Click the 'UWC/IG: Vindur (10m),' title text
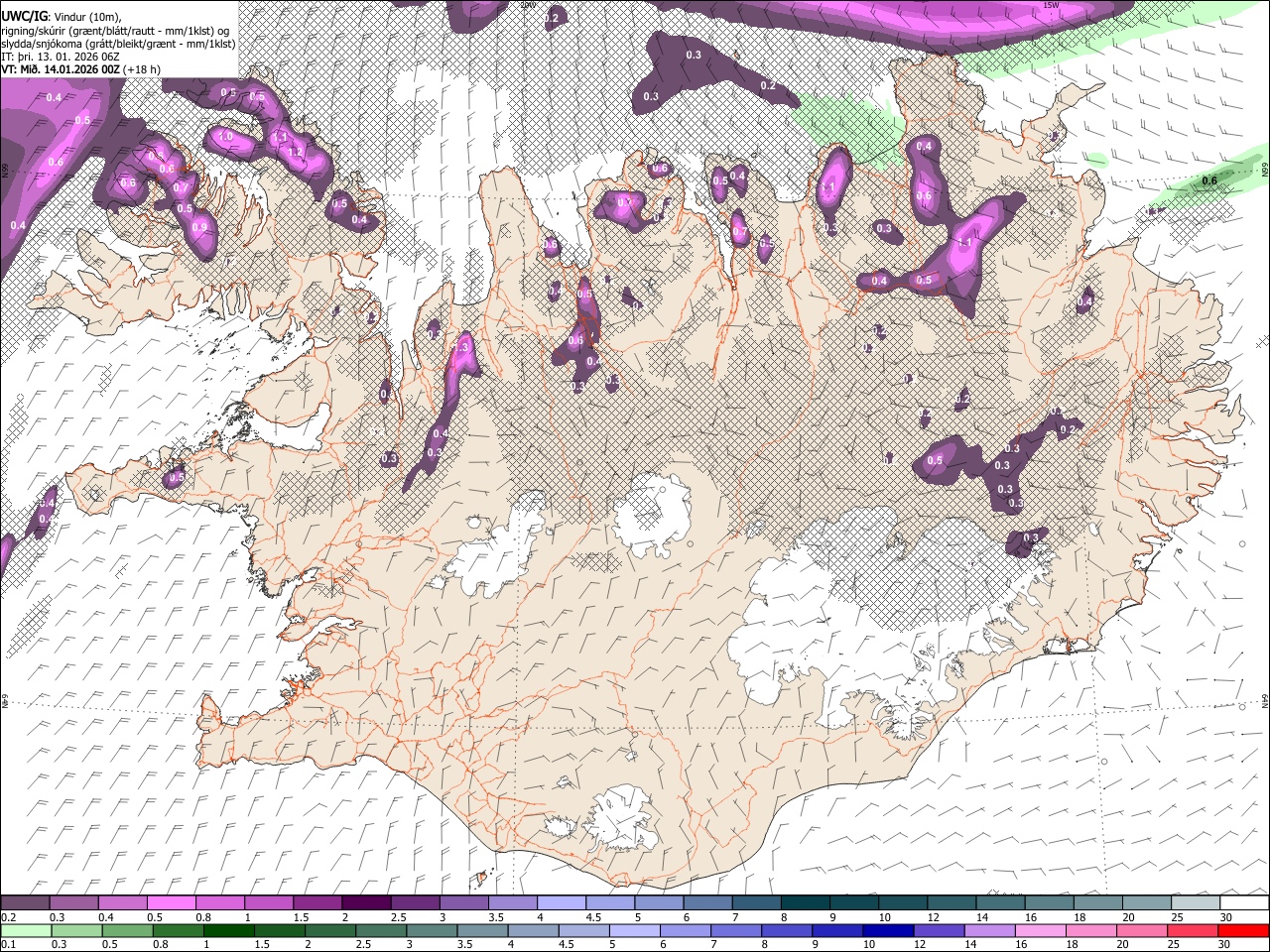This screenshot has width=1270, height=952. [x=61, y=16]
